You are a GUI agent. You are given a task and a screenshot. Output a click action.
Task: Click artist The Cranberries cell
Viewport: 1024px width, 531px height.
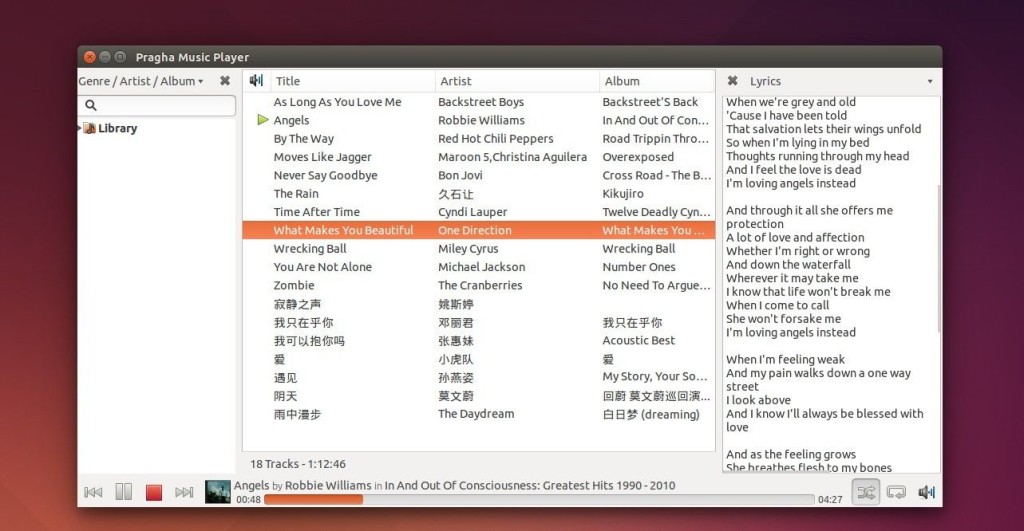(480, 285)
